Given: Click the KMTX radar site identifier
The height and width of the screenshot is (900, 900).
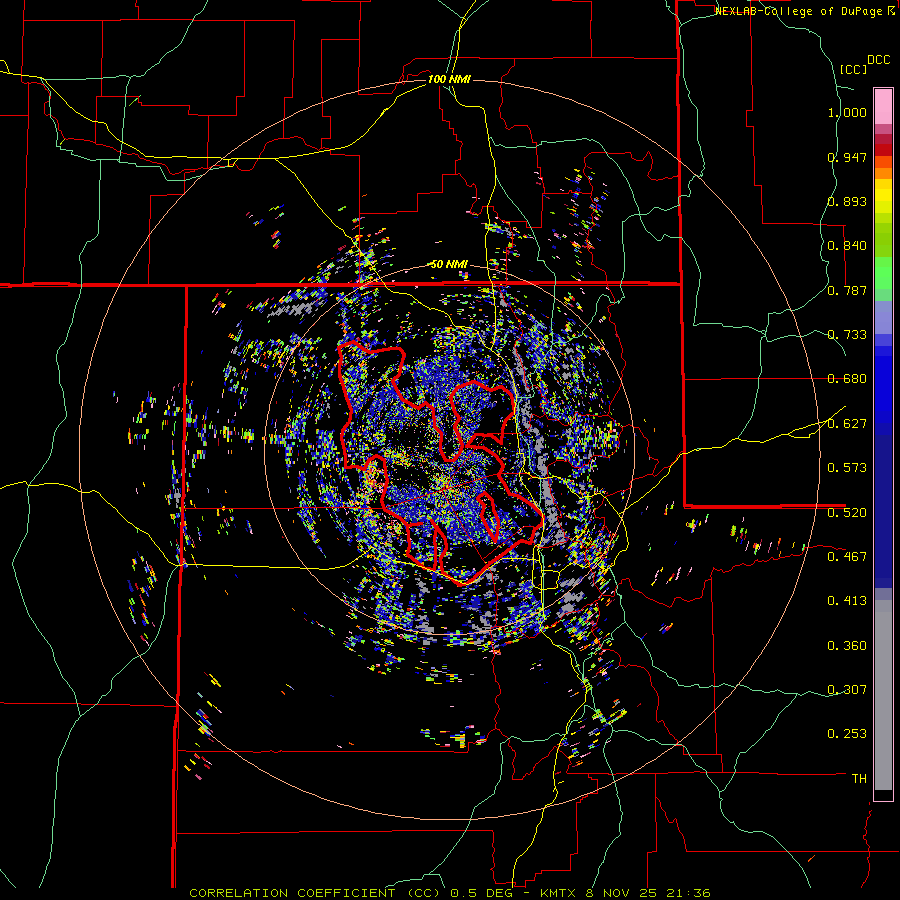Looking at the screenshot, I should pos(560,893).
